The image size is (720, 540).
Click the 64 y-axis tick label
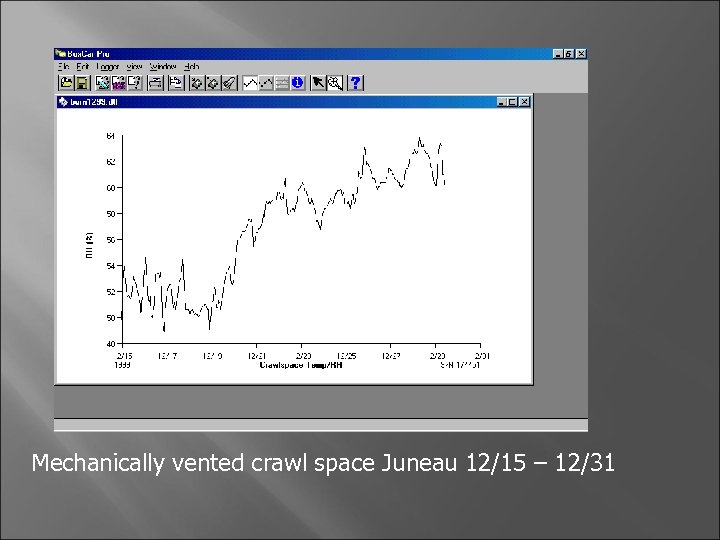(x=111, y=136)
